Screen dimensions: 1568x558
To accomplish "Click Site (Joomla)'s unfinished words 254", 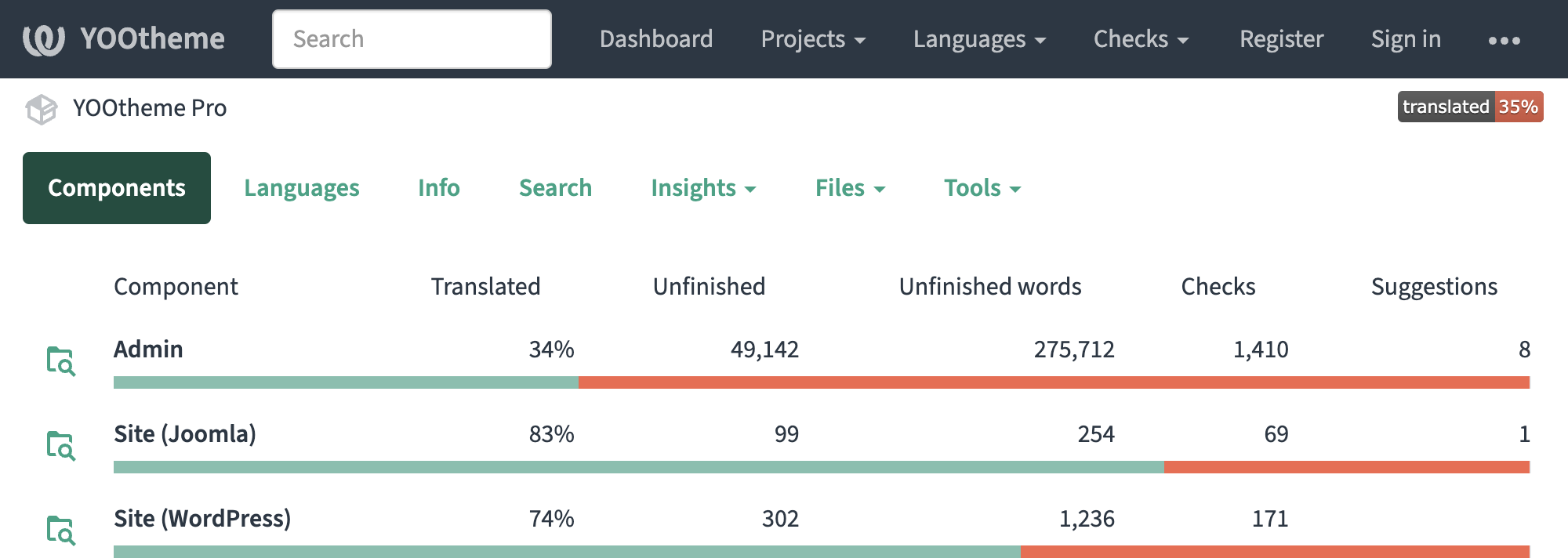I will point(1096,434).
